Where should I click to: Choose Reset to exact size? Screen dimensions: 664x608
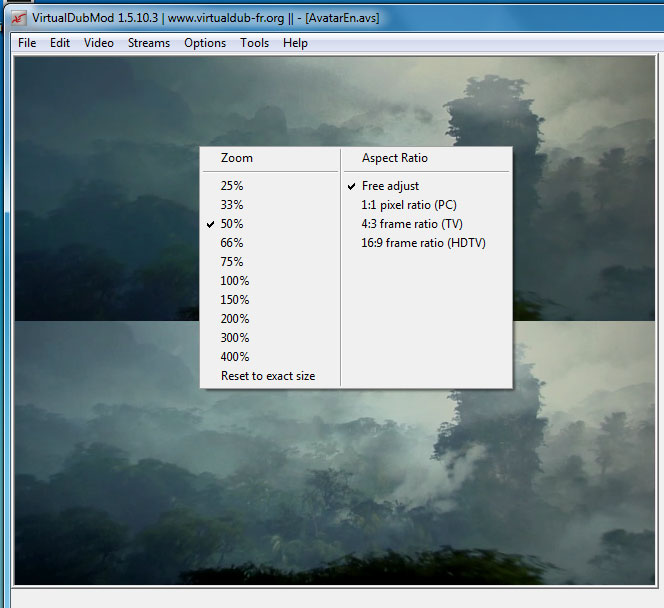pyautogui.click(x=270, y=376)
